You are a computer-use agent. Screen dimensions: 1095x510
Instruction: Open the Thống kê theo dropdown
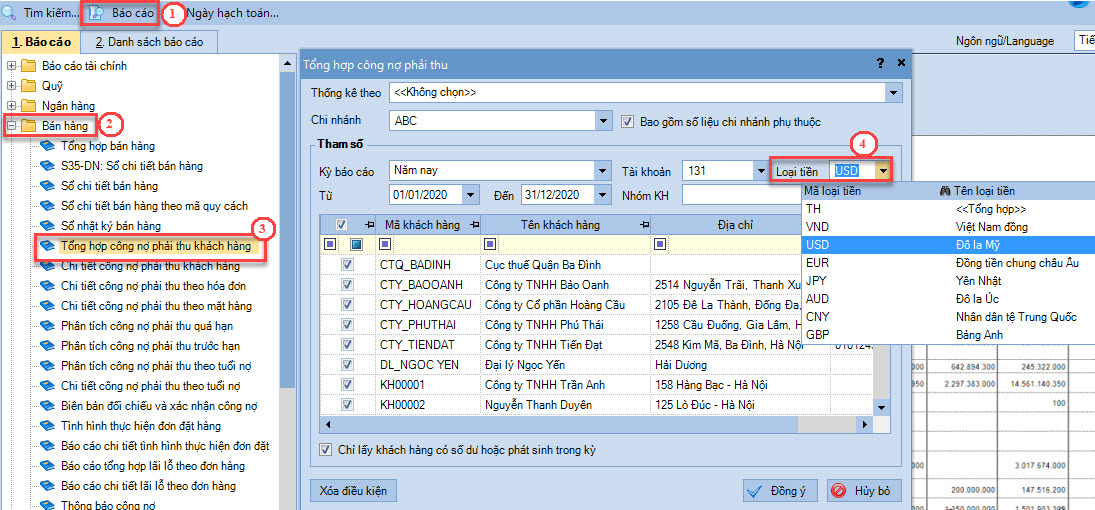click(x=893, y=92)
